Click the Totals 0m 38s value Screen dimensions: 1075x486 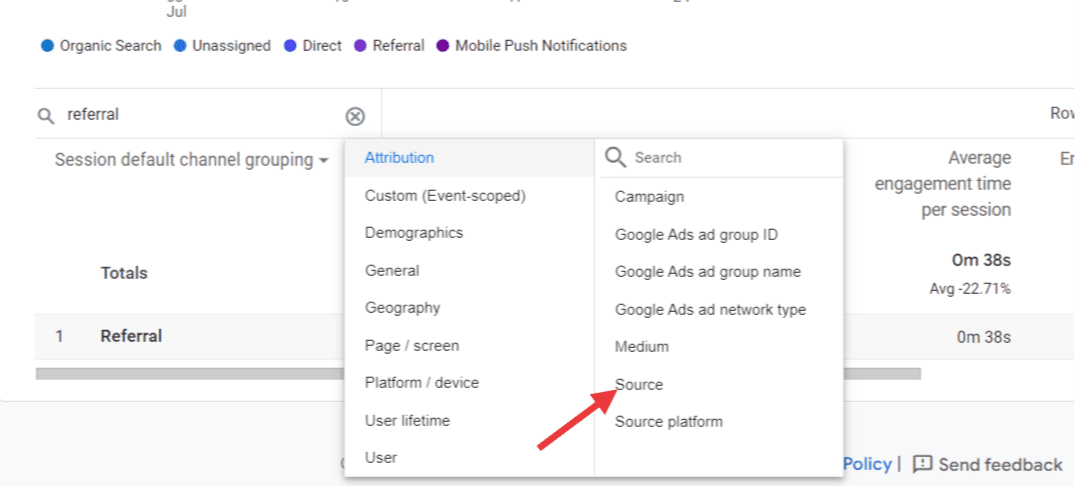(981, 260)
